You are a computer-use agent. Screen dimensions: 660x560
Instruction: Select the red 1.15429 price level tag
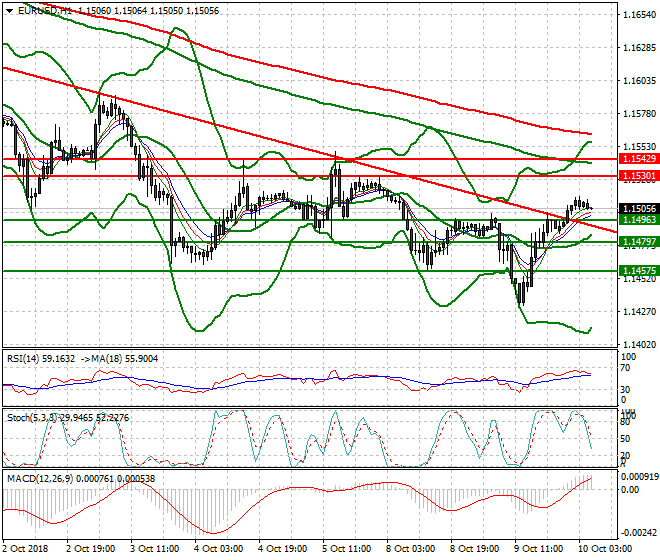(x=639, y=159)
